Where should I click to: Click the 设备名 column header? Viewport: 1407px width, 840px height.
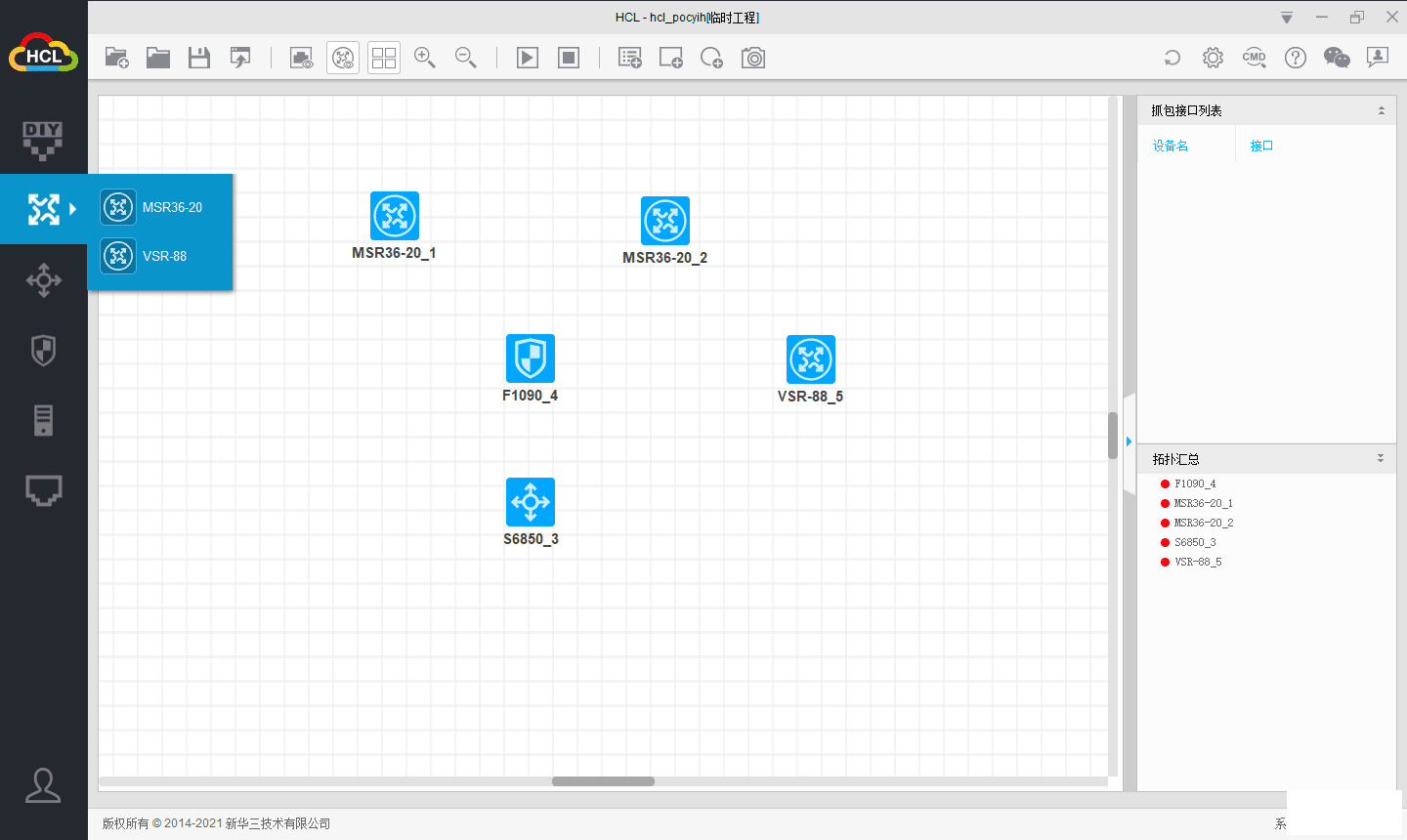[1171, 146]
